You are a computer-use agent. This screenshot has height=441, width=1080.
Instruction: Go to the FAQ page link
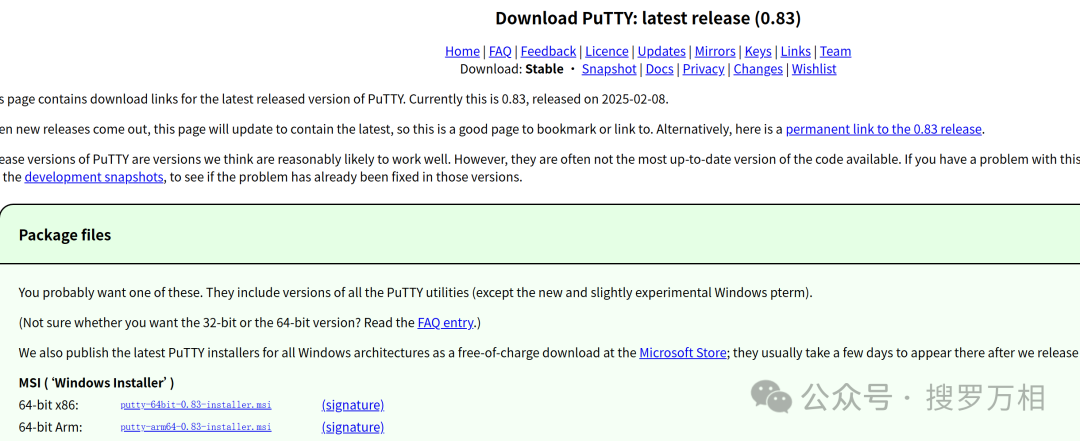pyautogui.click(x=500, y=51)
